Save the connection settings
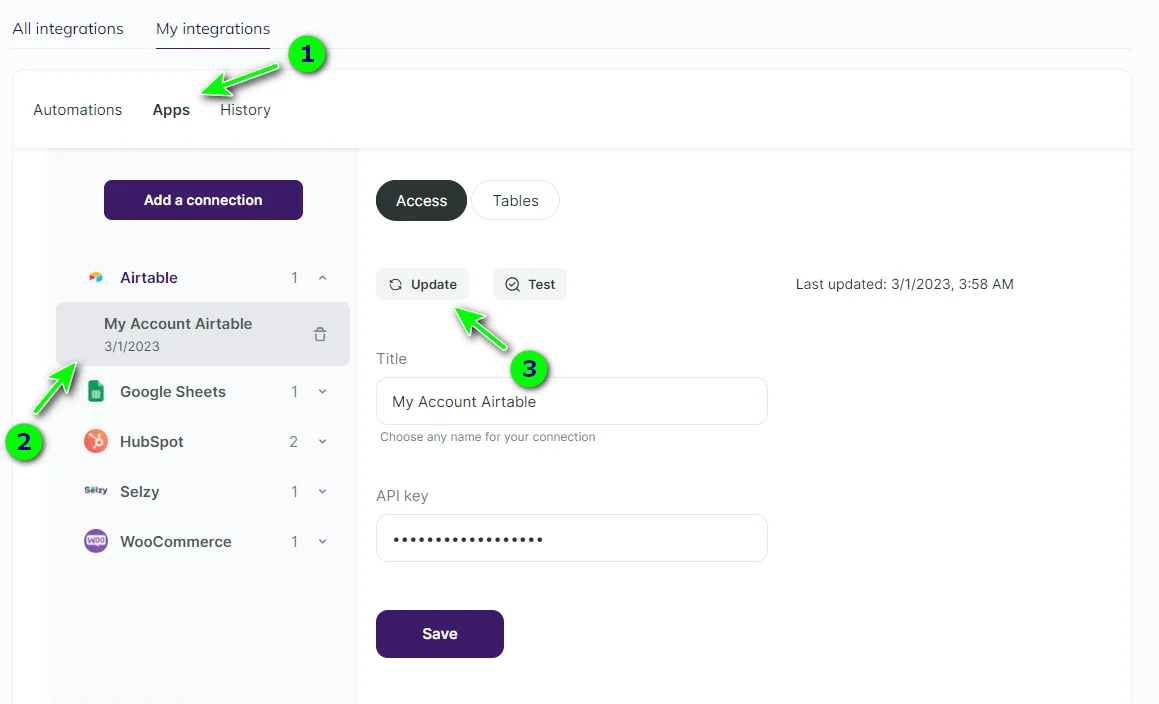The image size is (1159, 704). pyautogui.click(x=439, y=633)
